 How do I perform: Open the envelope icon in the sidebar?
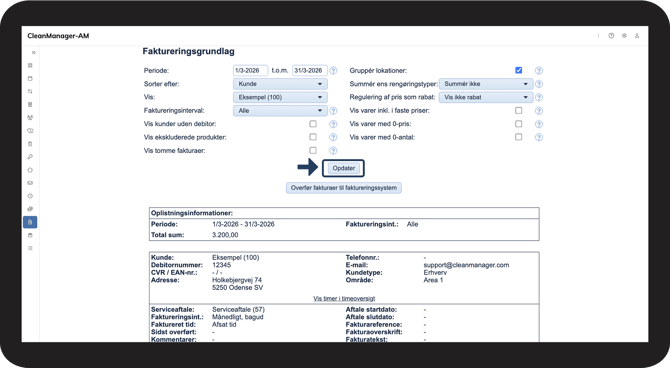pos(30,183)
